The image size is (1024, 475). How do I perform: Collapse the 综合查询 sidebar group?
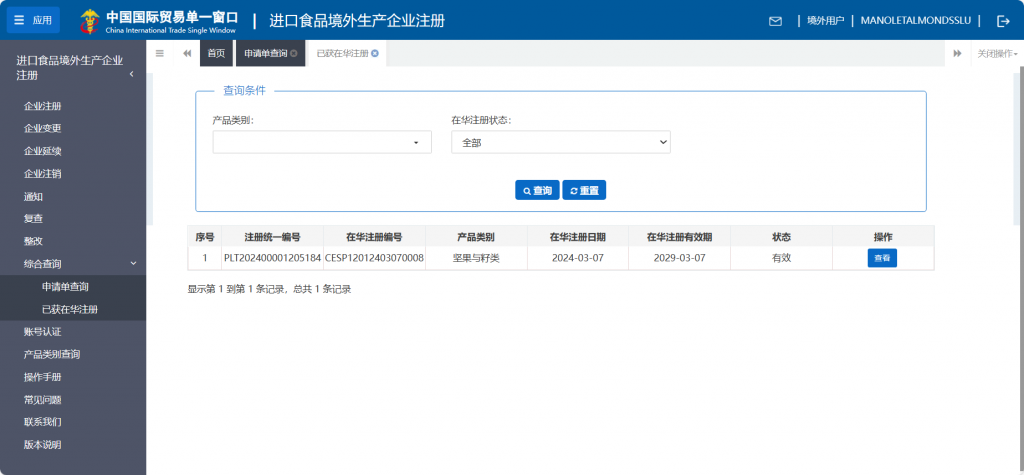73,264
